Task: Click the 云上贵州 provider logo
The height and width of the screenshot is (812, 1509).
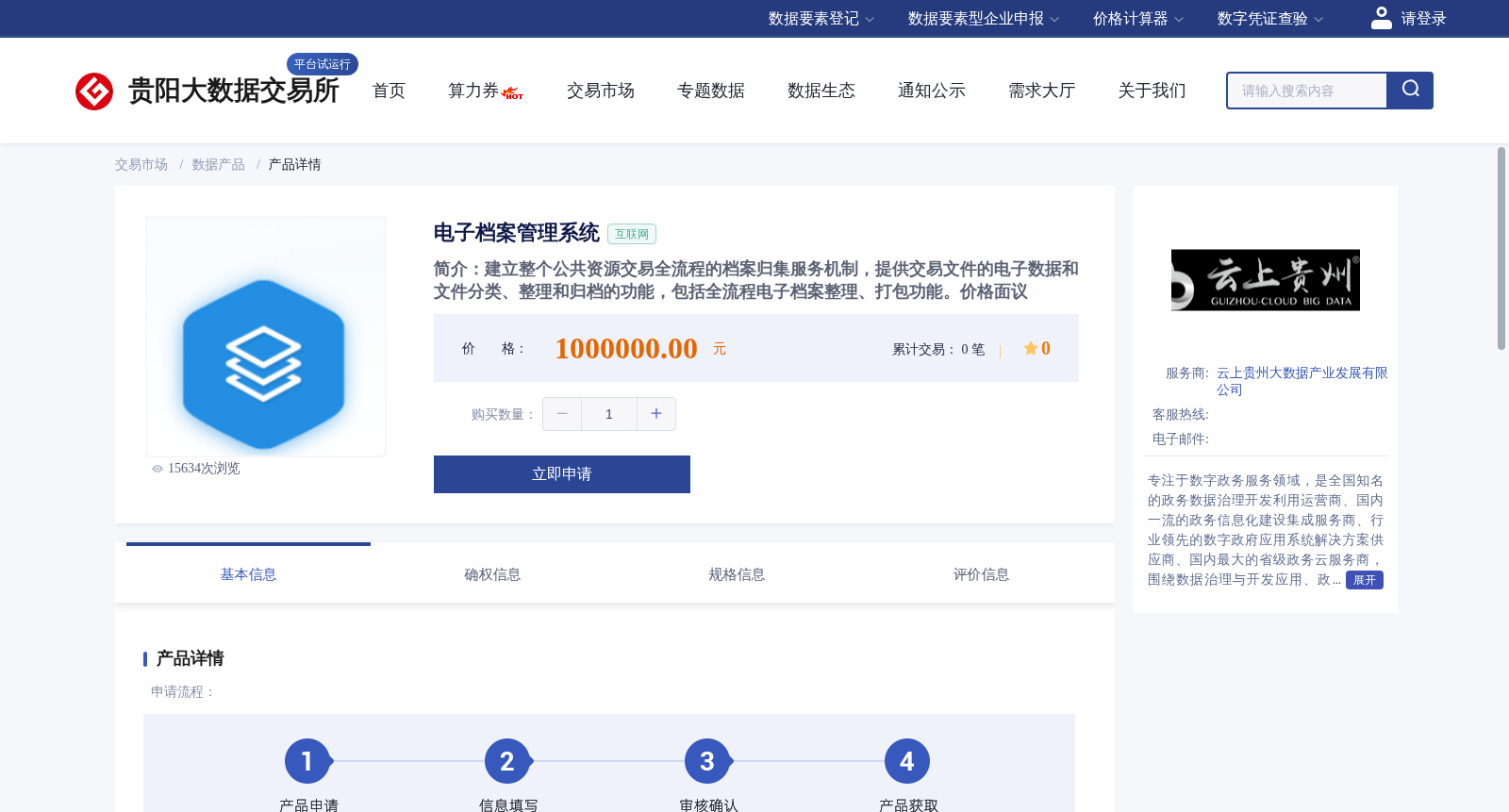Action: pos(1266,280)
